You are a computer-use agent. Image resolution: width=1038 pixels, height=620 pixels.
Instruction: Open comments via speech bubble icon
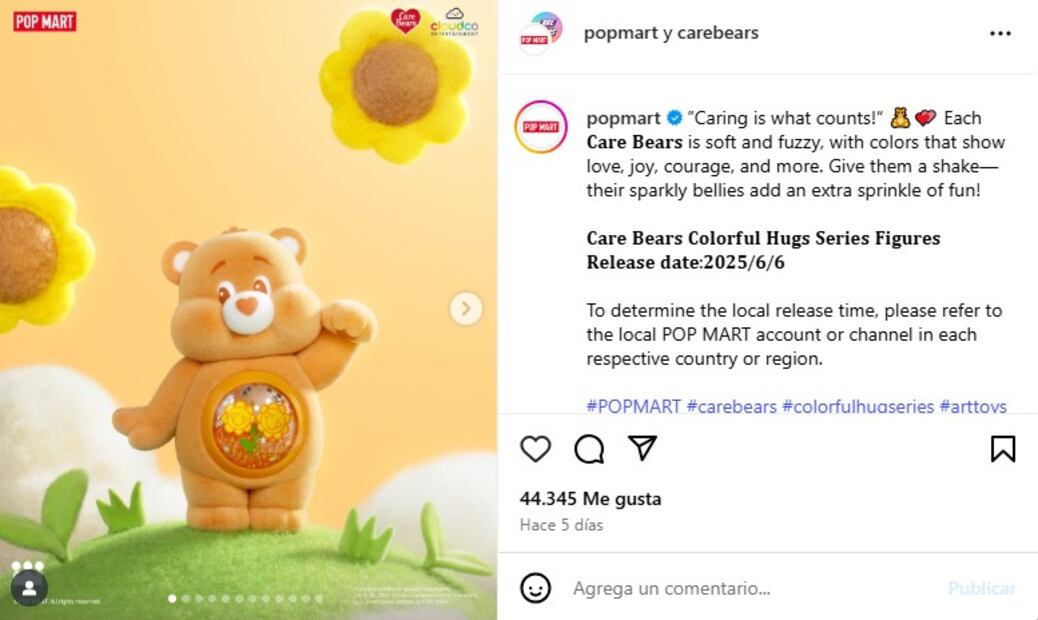click(x=589, y=449)
